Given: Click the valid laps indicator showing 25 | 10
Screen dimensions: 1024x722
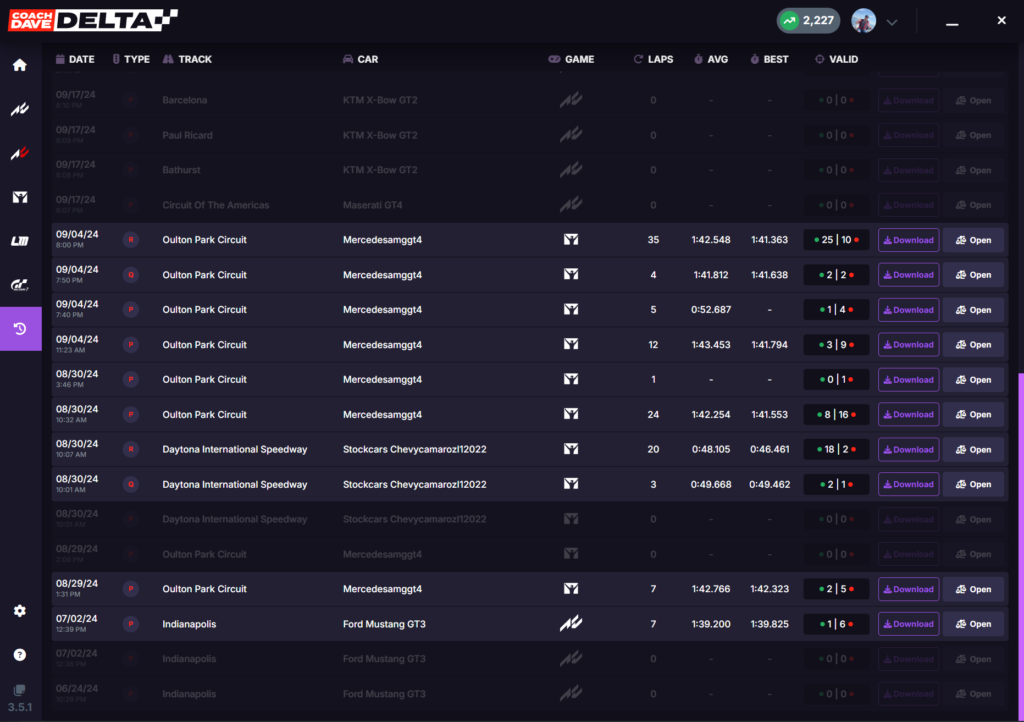Looking at the screenshot, I should coord(837,240).
